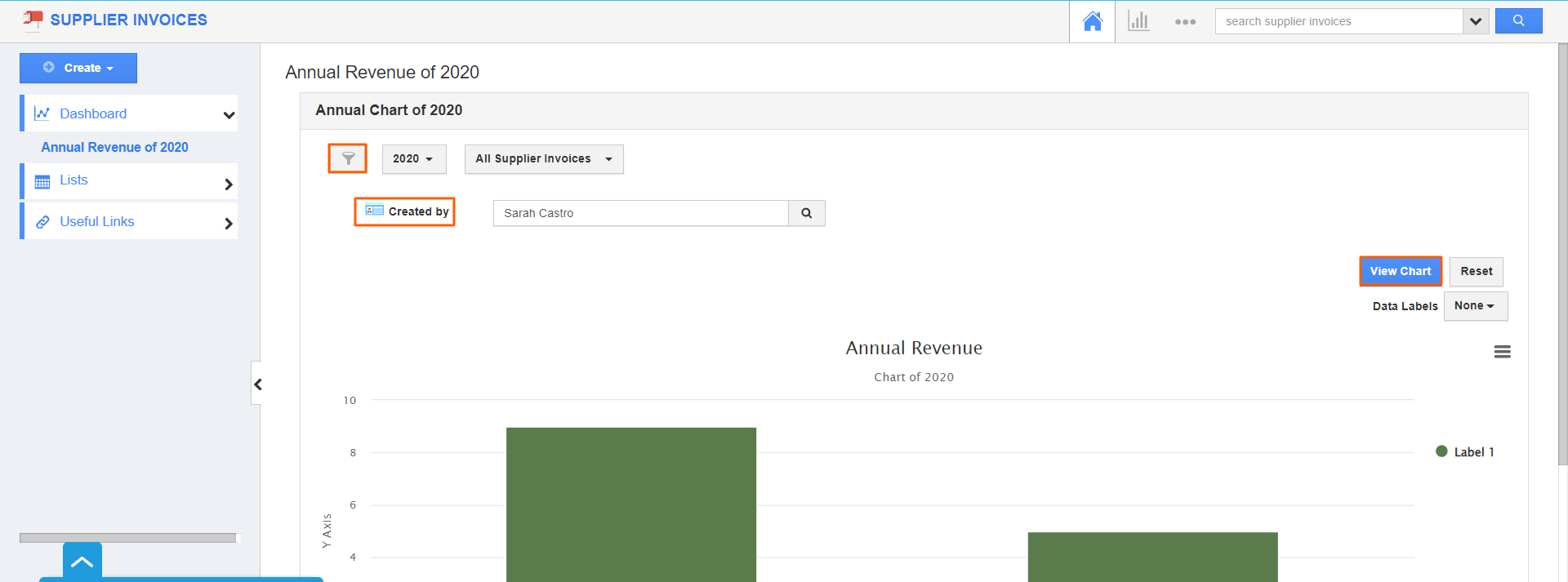Toggle the Label 1 legend item
The width and height of the screenshot is (1568, 582).
(1465, 452)
